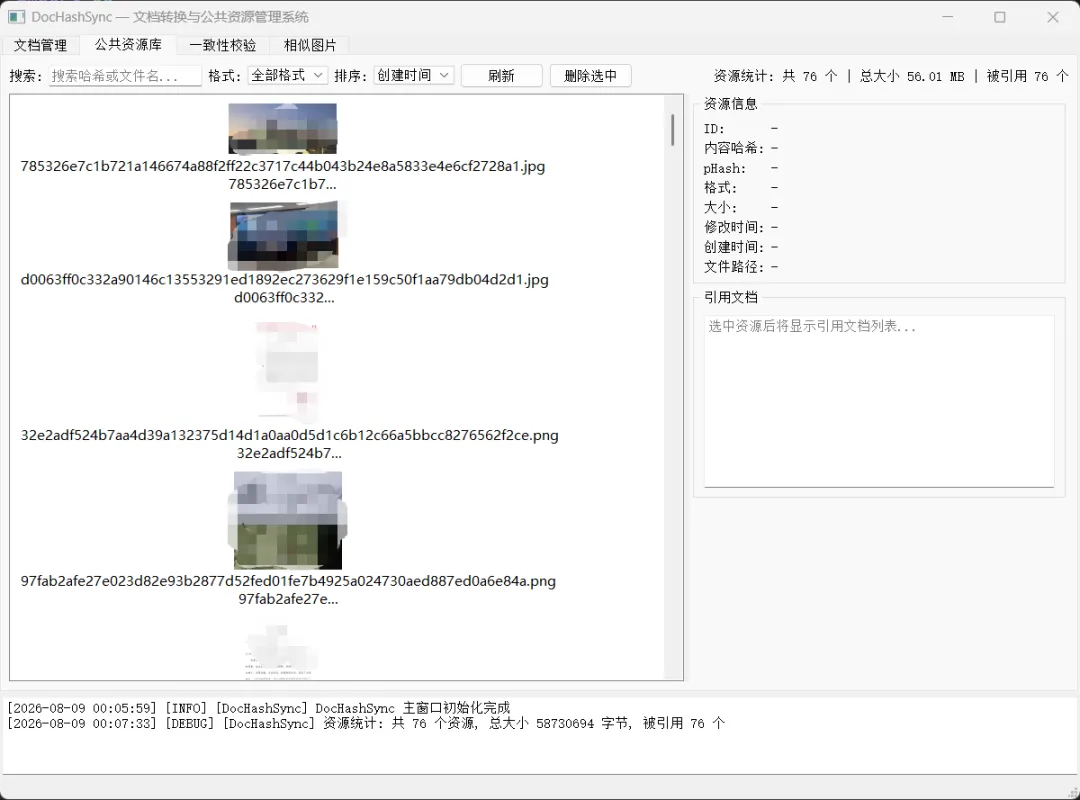Image resolution: width=1080 pixels, height=800 pixels.
Task: Click the 删除选中 button
Action: click(x=590, y=76)
